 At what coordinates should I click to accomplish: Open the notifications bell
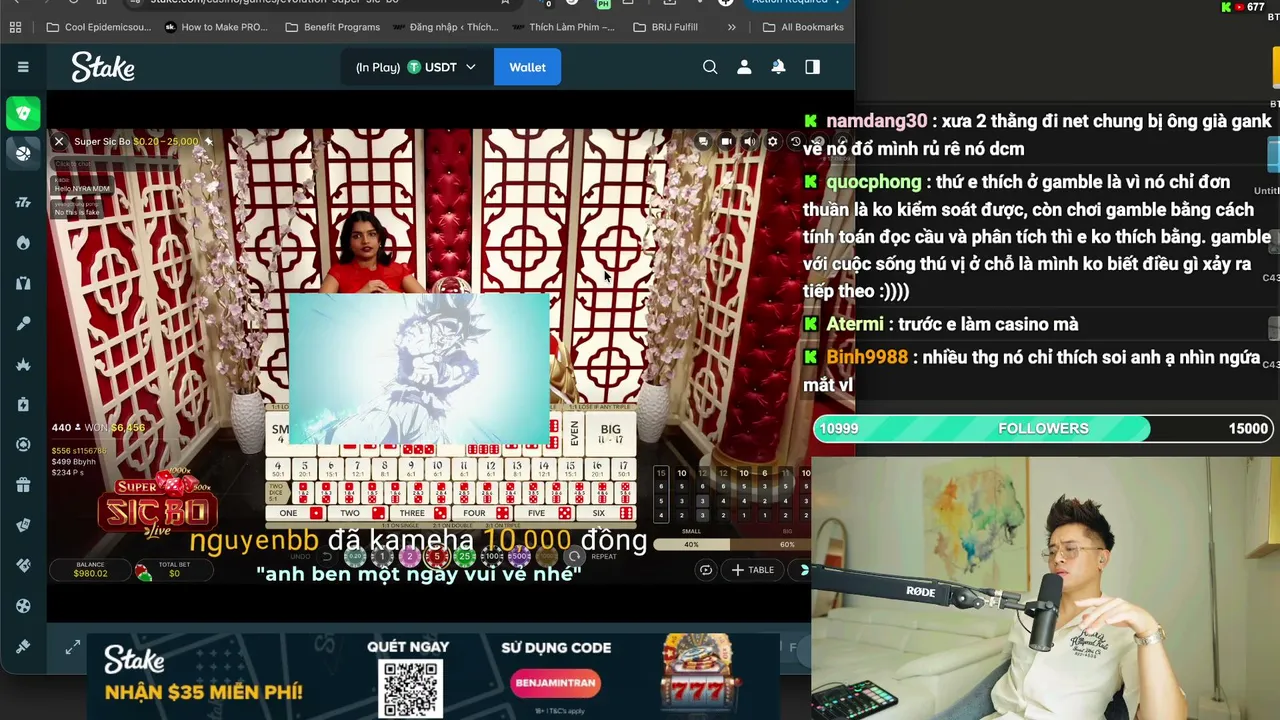[778, 67]
